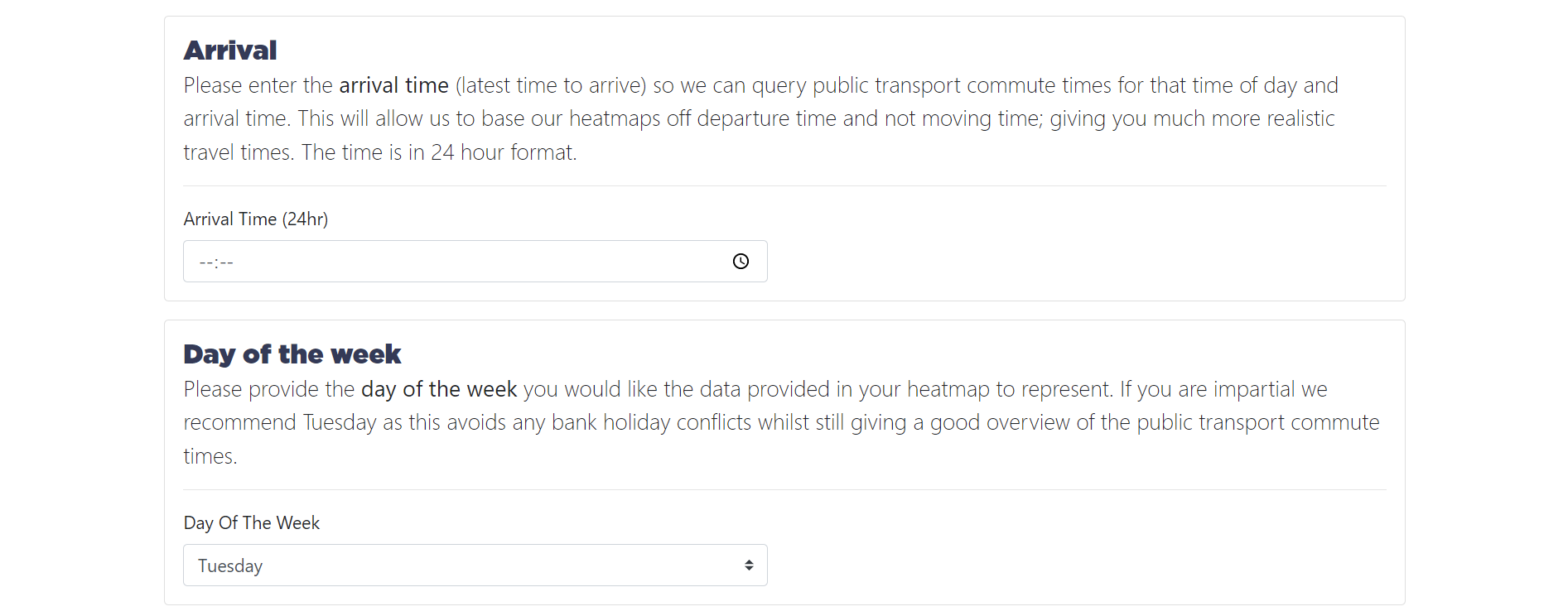Click the Tuesday value in the select box

pos(230,566)
